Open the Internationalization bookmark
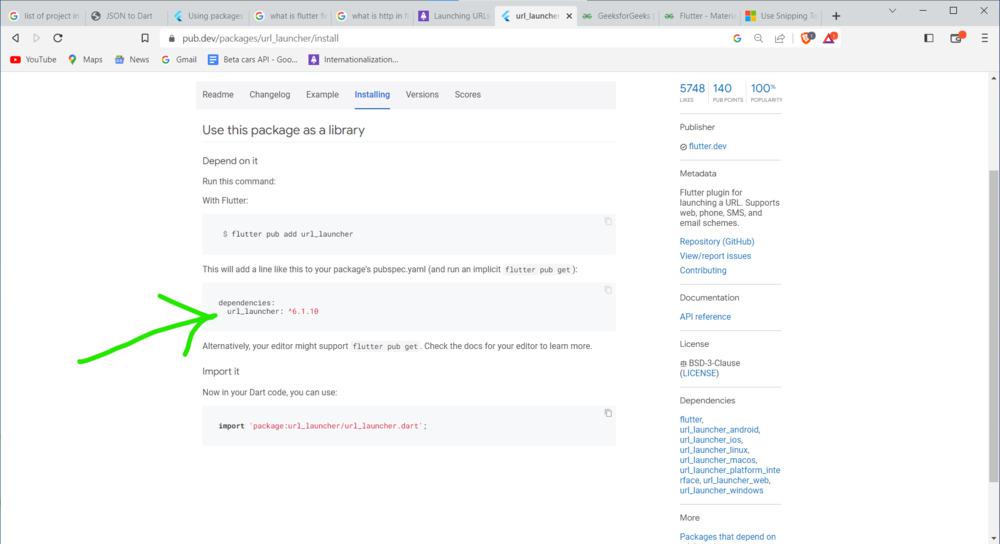This screenshot has height=544, width=1000. pyautogui.click(x=353, y=59)
